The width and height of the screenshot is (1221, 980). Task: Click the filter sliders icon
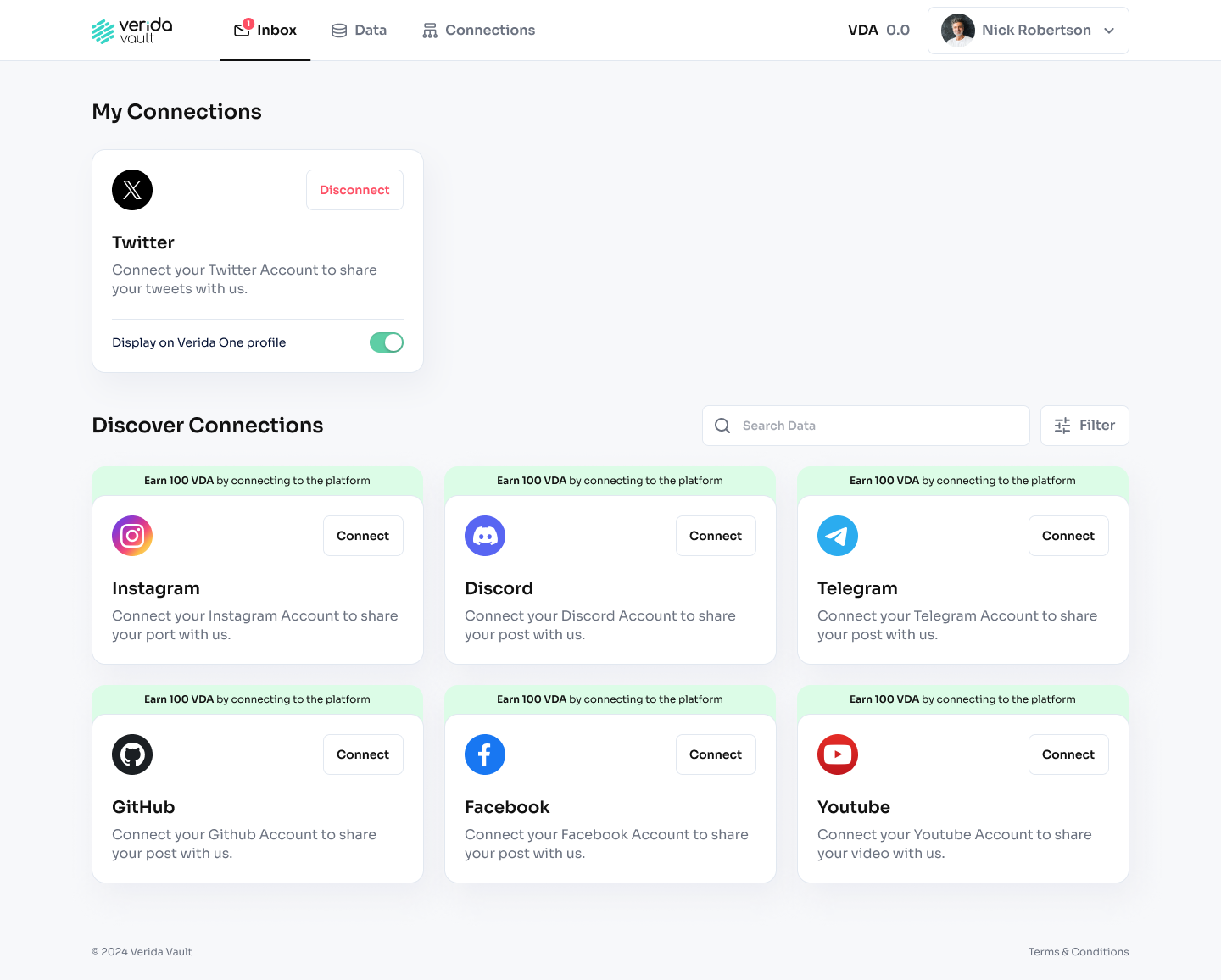(x=1062, y=426)
